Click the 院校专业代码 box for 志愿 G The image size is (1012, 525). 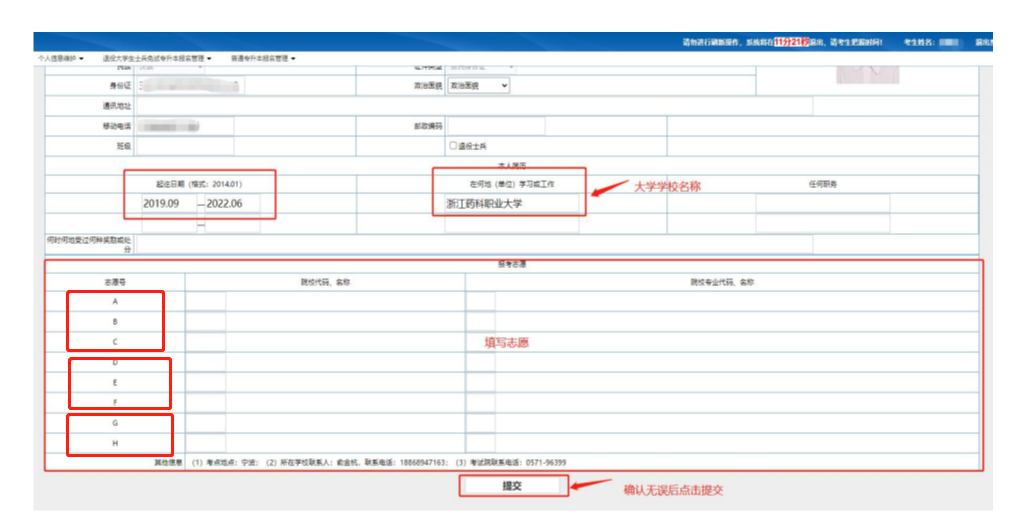coord(480,423)
